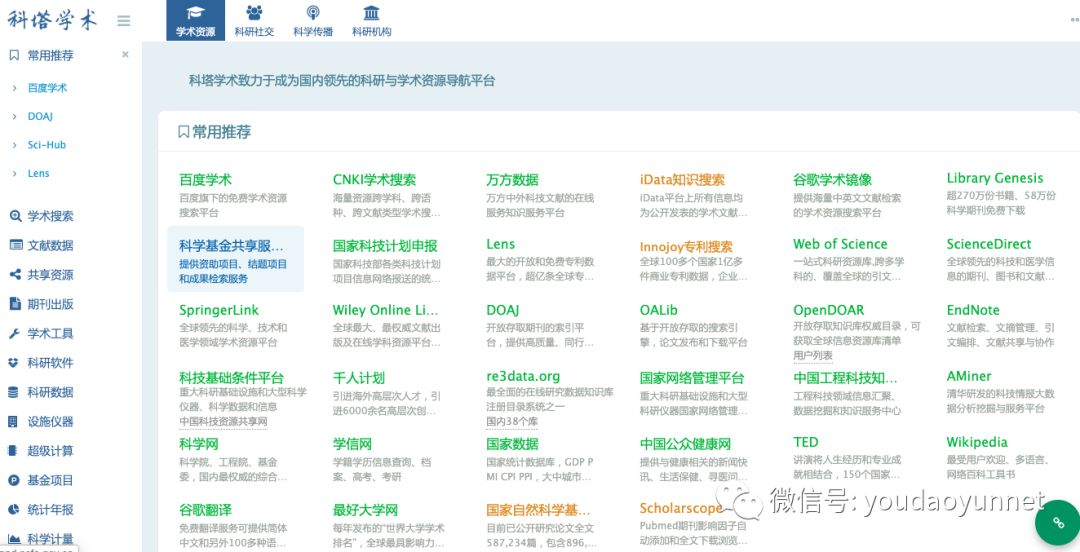
Task: Click the 统计年报 pie chart icon
Action: (13, 509)
